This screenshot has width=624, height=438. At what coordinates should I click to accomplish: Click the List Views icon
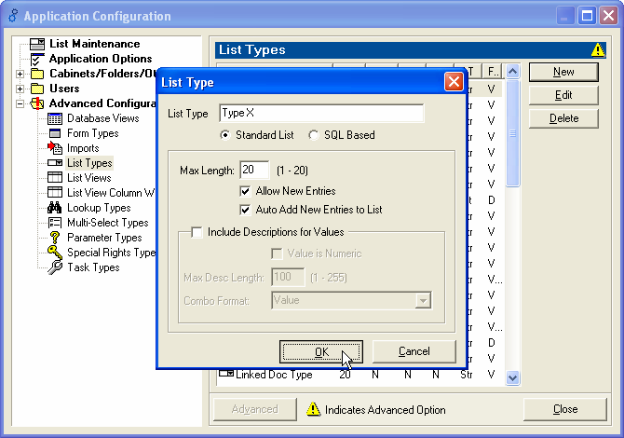[x=55, y=177]
